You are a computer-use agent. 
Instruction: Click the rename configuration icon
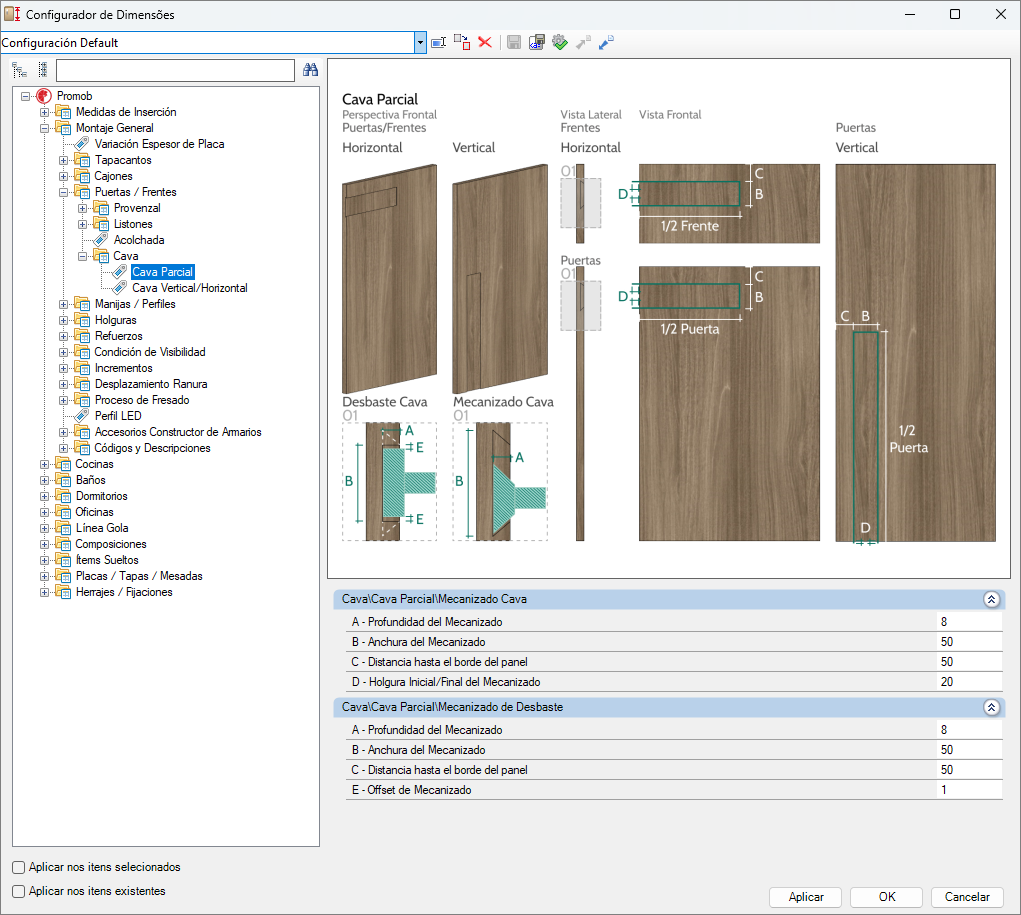click(438, 43)
